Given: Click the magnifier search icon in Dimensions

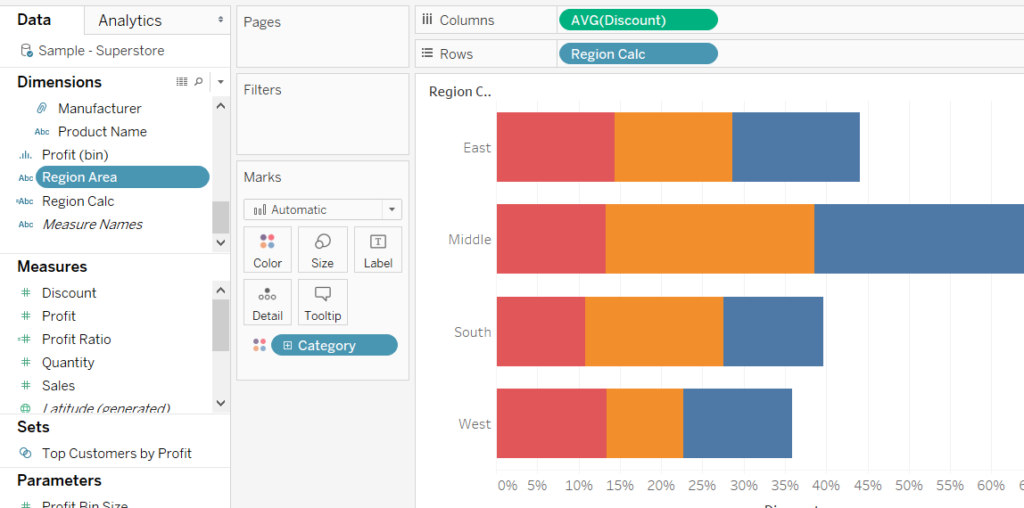Looking at the screenshot, I should pos(198,82).
